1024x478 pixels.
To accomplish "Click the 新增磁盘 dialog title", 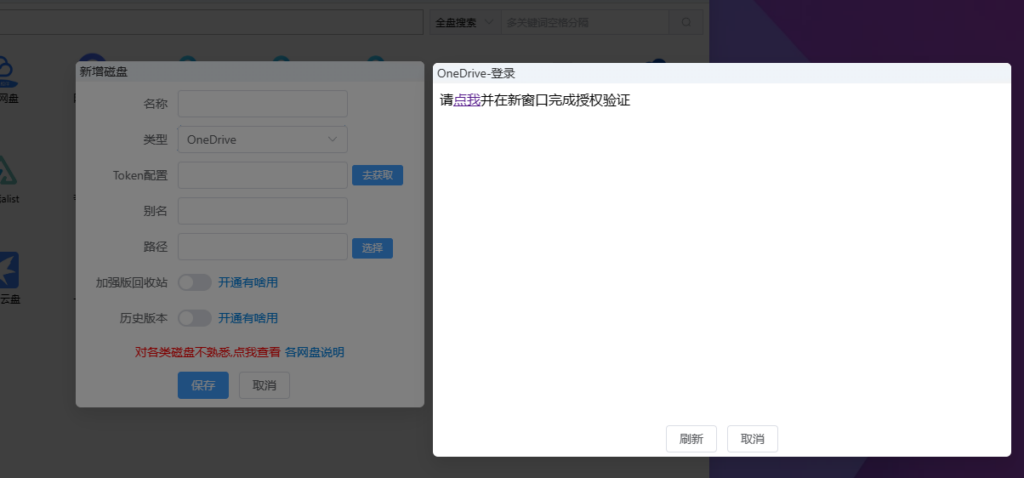I will [x=103, y=72].
